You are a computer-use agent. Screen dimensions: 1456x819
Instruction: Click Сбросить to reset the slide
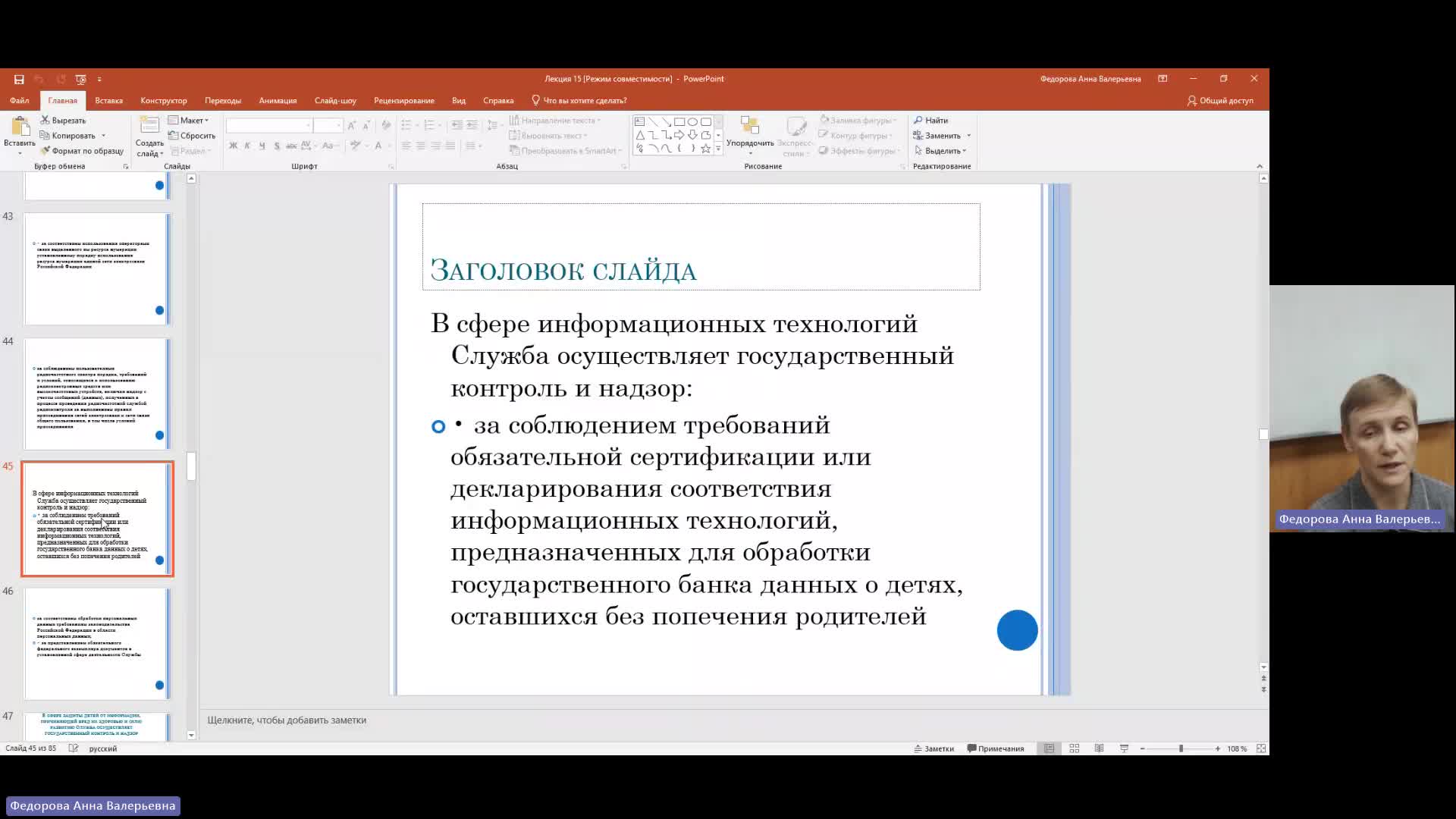tap(192, 136)
